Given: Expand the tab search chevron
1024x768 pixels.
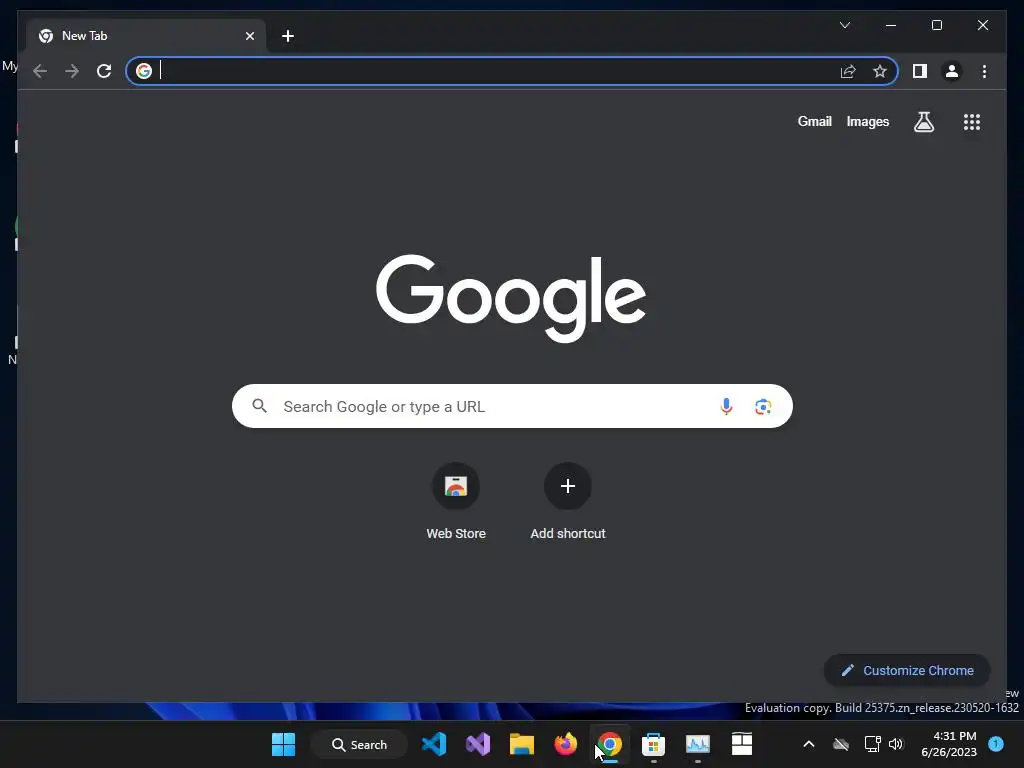Looking at the screenshot, I should click(x=844, y=25).
